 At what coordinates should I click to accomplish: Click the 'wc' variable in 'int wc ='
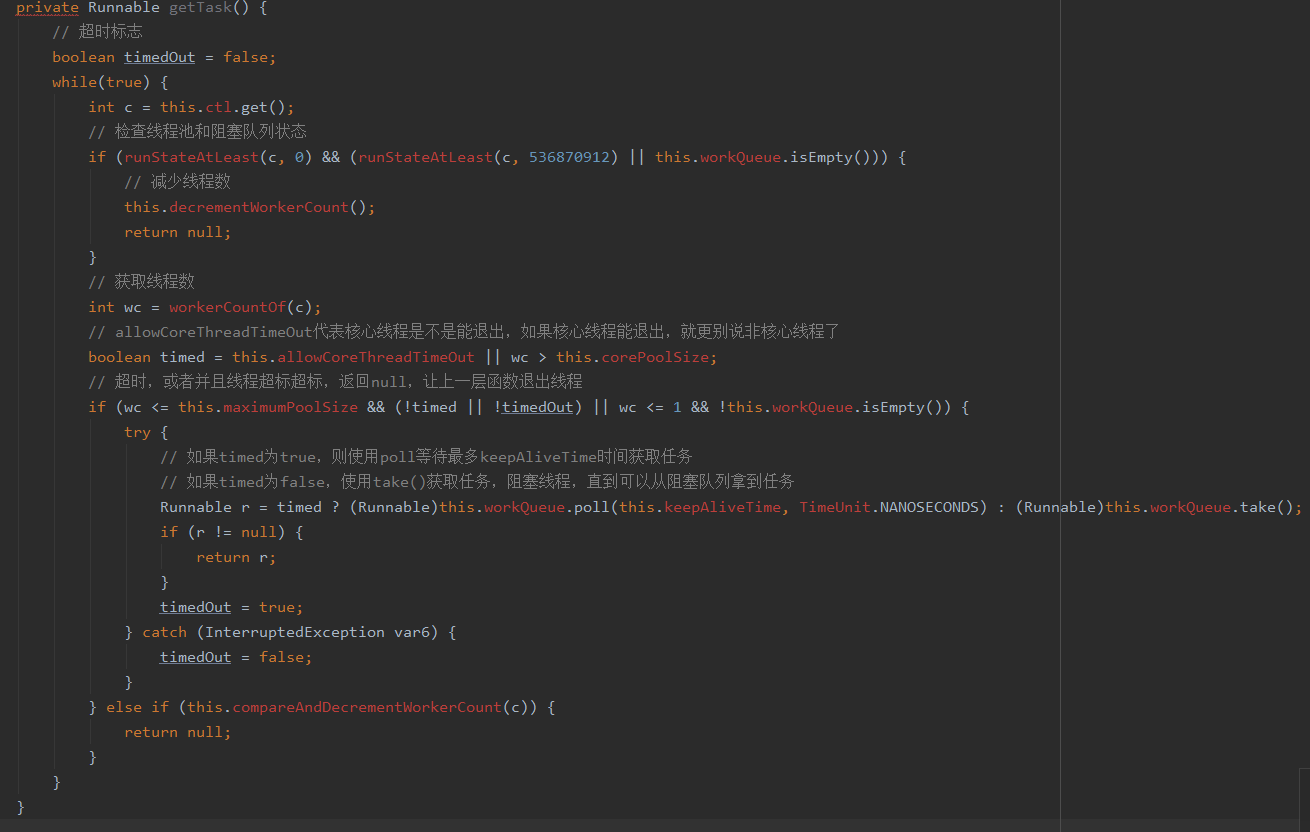coord(132,307)
